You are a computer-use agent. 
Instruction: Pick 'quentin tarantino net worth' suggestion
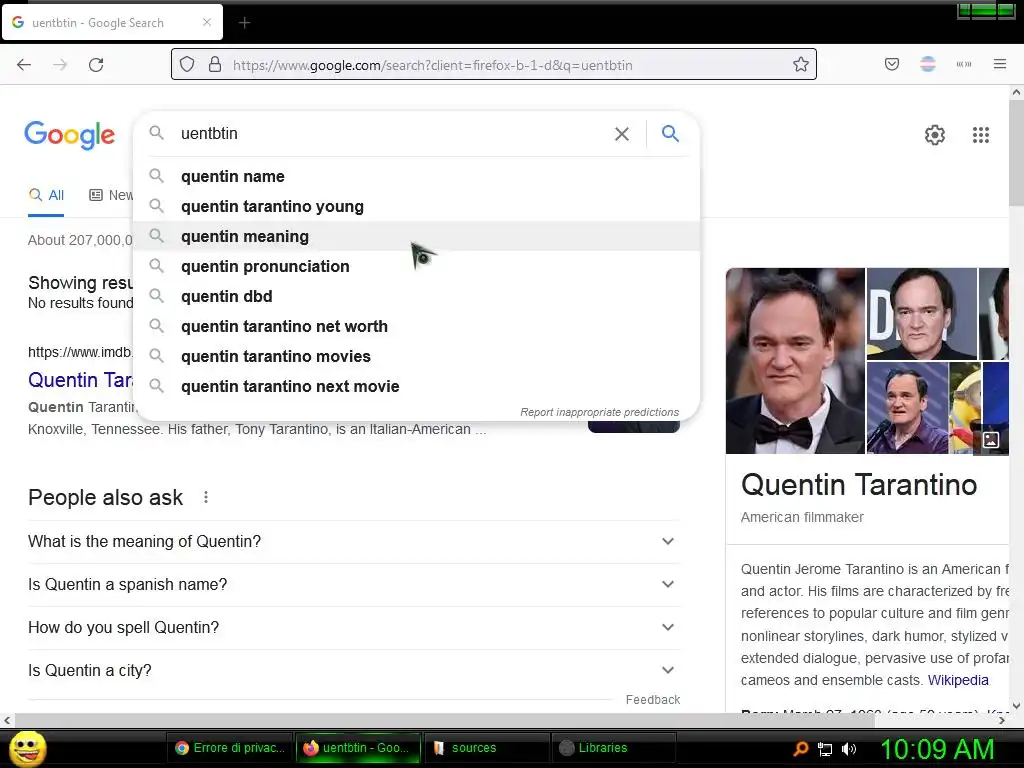pos(416,327)
